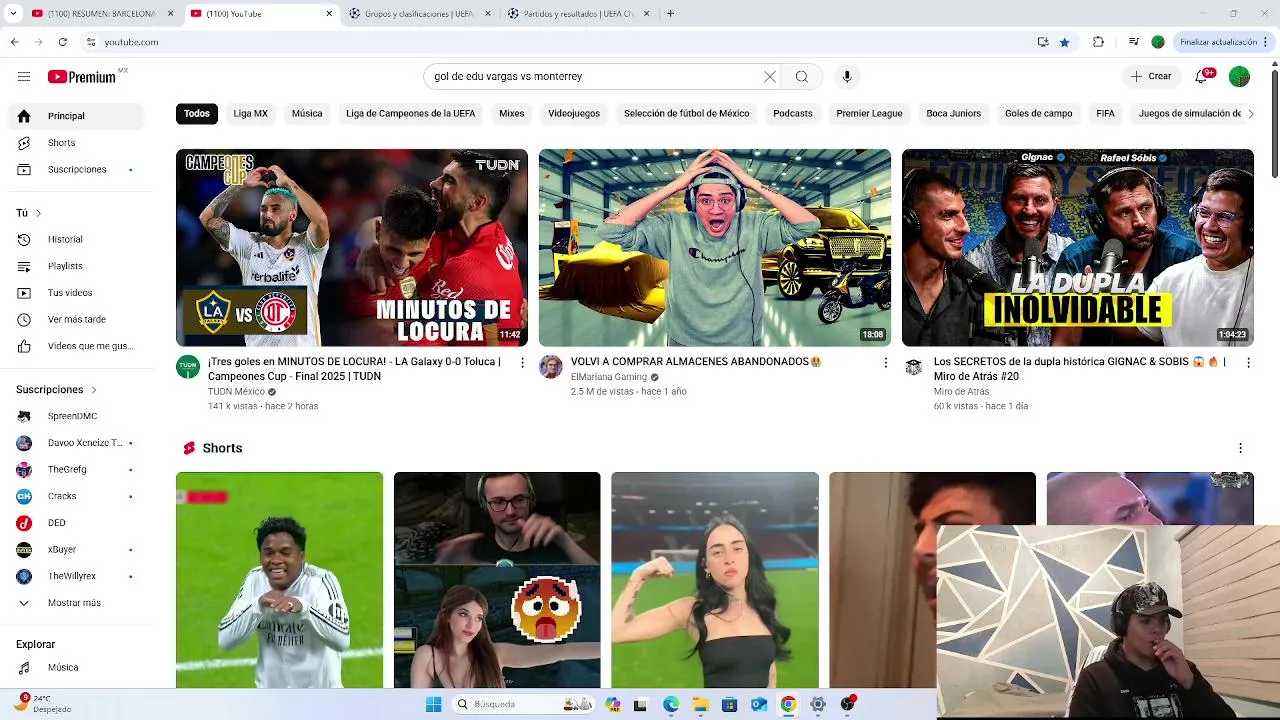Image resolution: width=1280 pixels, height=720 pixels.
Task: Open ALMACENES ABANDONADOS video thumbnail
Action: tap(715, 248)
